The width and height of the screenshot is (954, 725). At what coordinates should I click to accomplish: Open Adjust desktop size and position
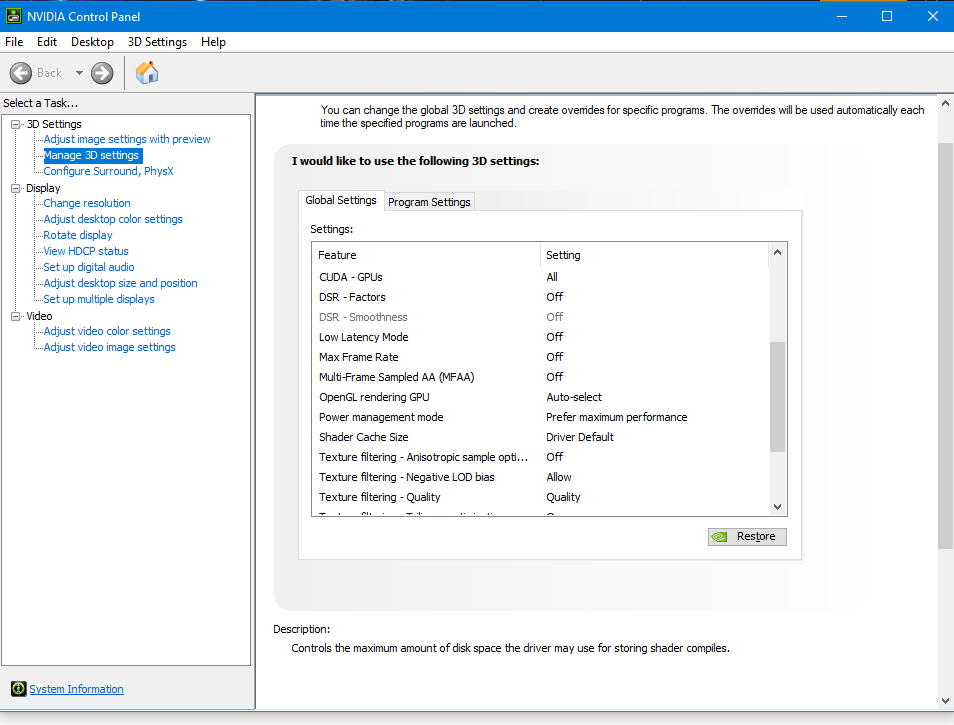click(120, 283)
